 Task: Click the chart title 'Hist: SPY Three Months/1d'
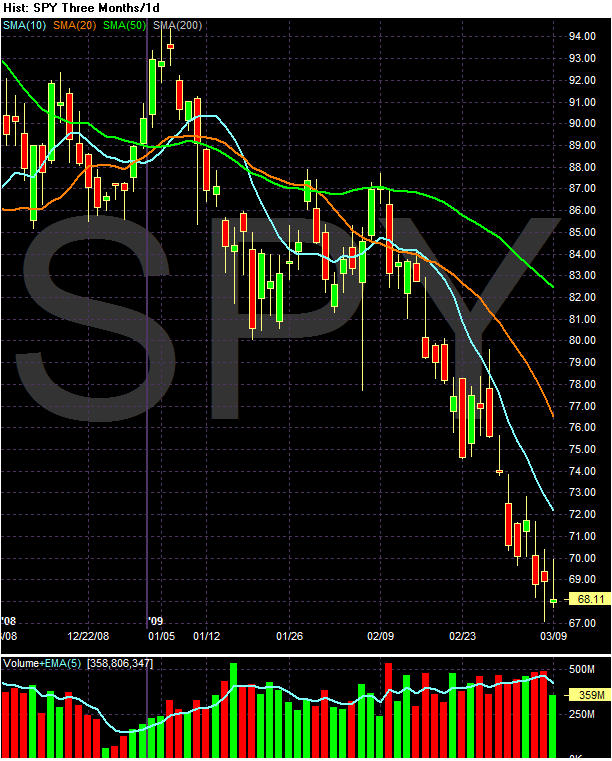click(81, 8)
